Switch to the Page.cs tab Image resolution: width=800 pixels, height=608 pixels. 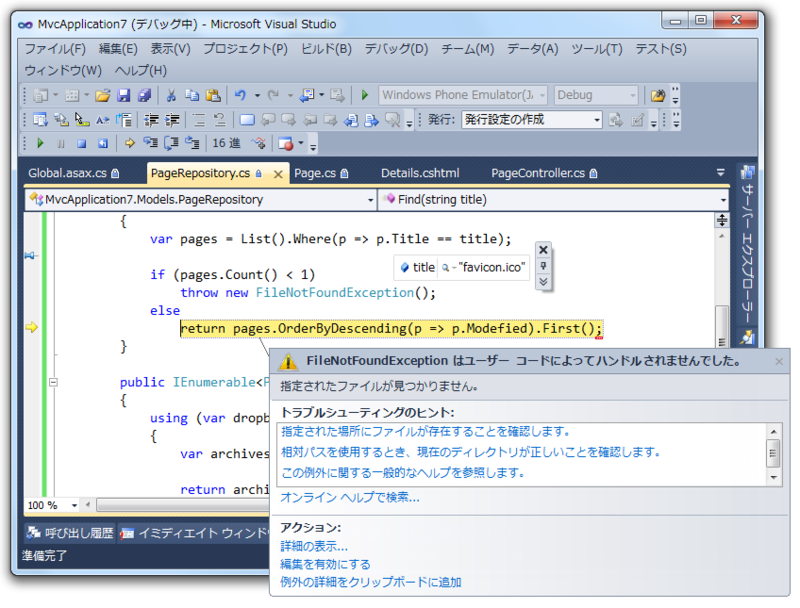click(x=321, y=173)
